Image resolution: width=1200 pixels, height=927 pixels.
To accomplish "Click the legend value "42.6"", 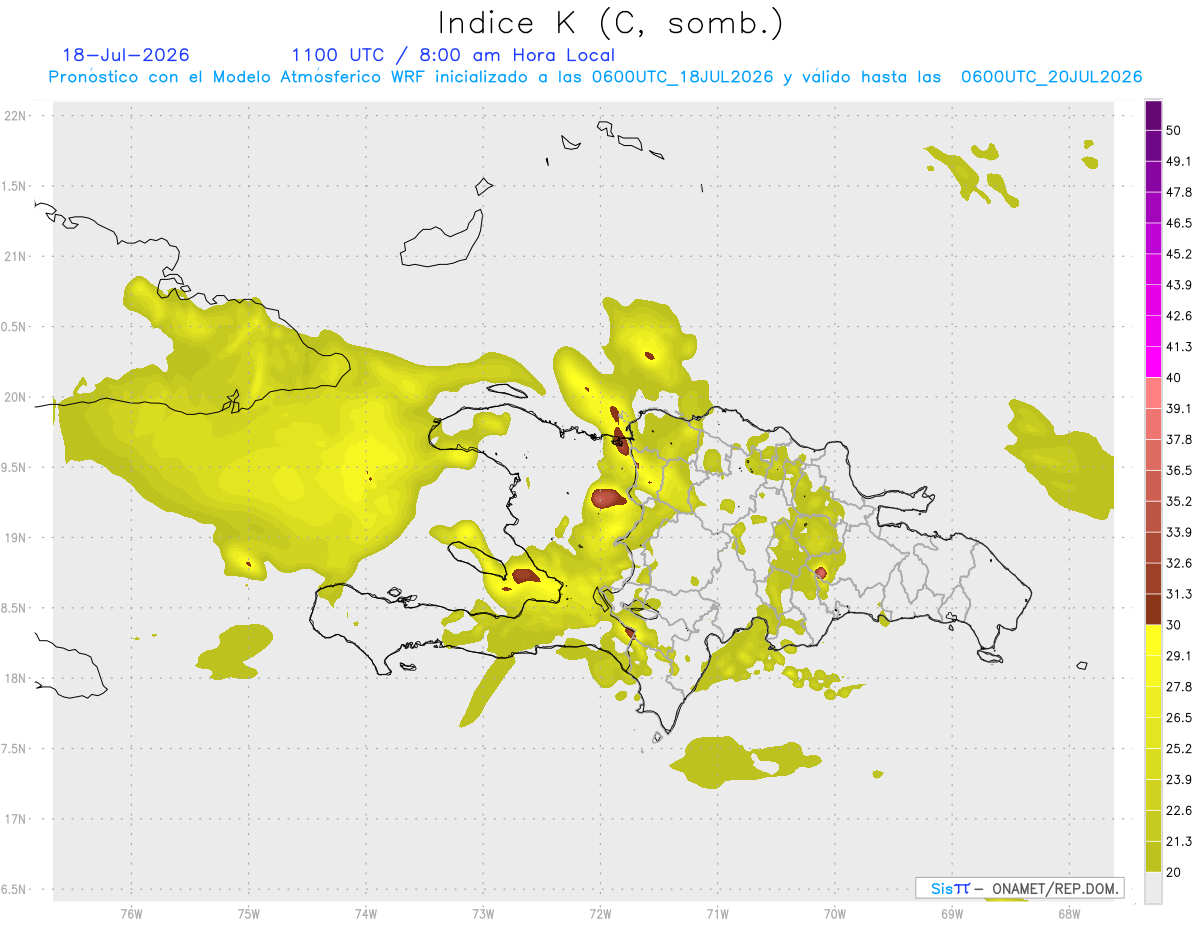I will [x=1179, y=316].
